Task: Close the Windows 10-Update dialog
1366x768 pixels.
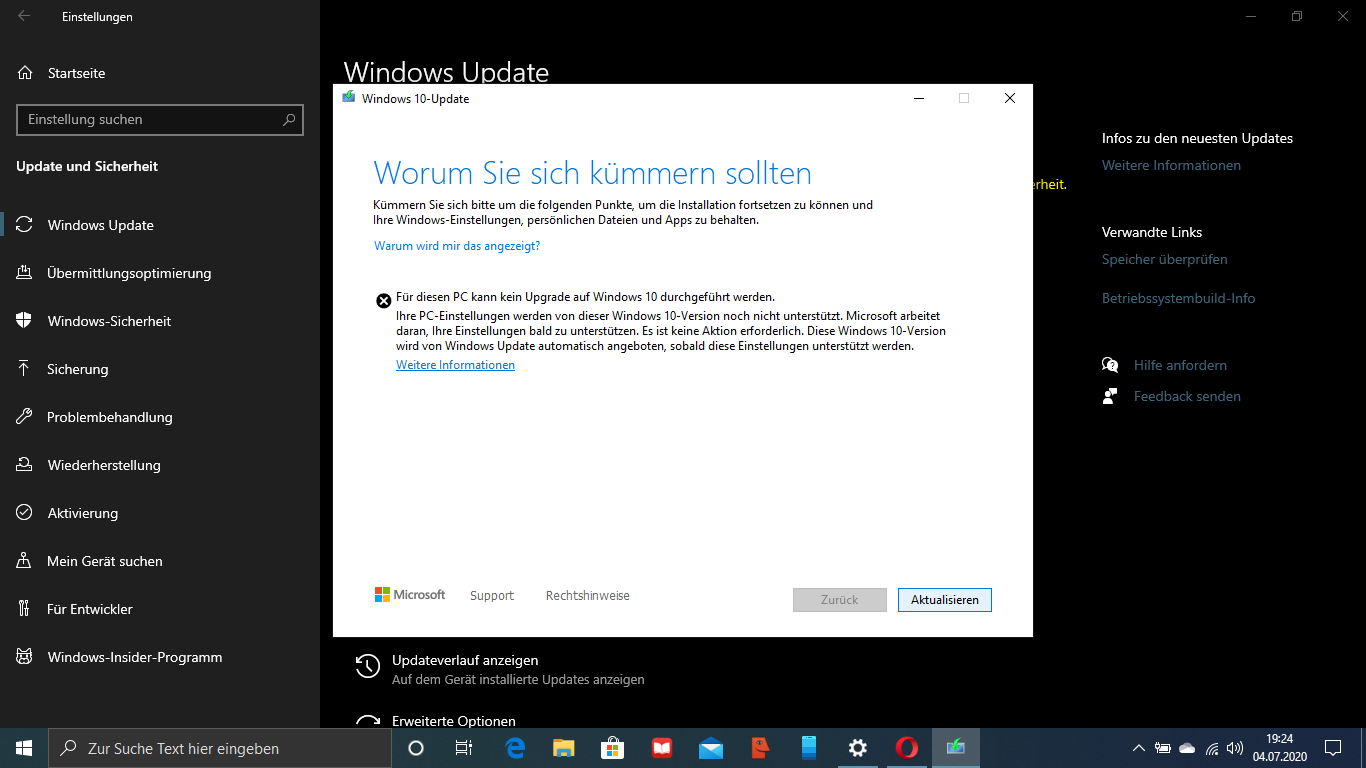Action: point(1010,98)
